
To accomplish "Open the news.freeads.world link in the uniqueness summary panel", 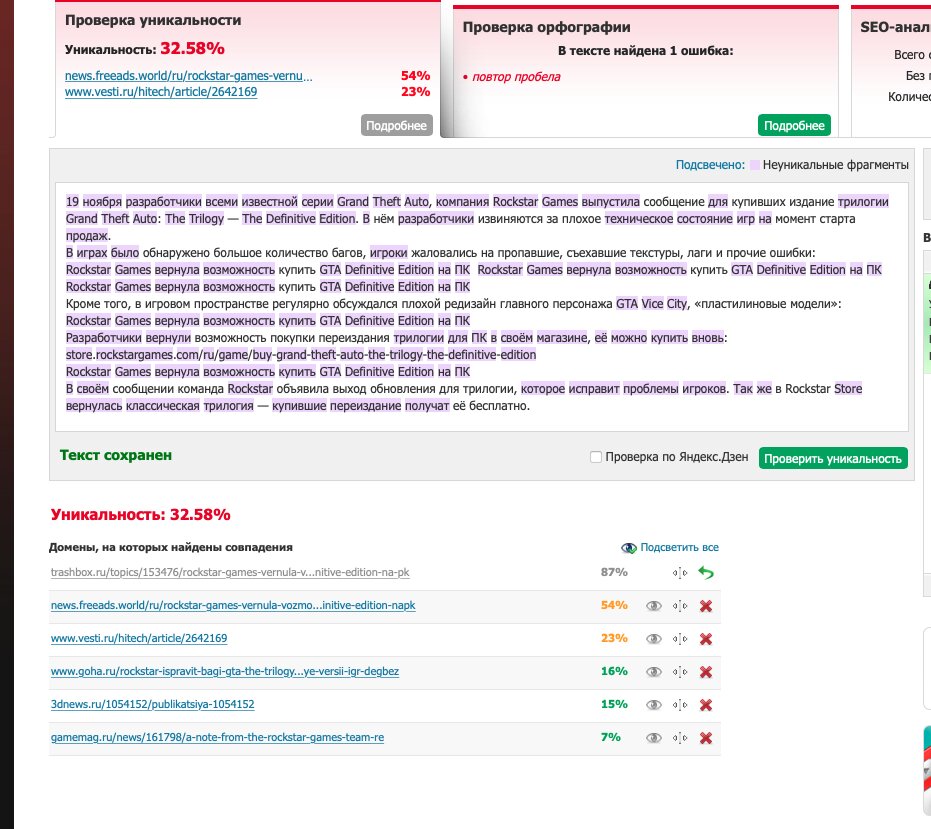I will pyautogui.click(x=189, y=76).
